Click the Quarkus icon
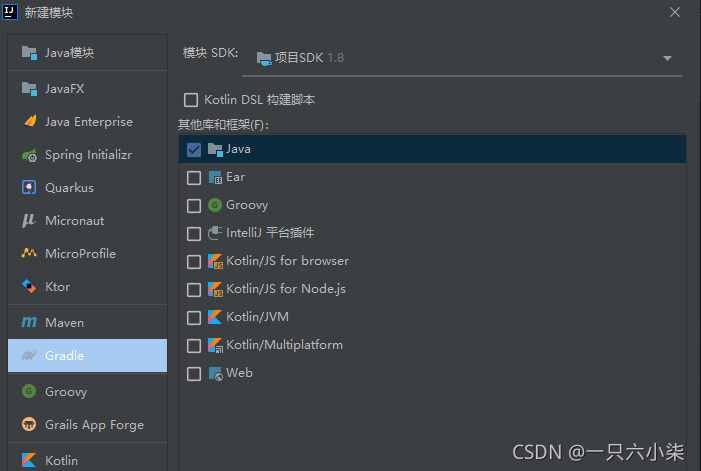This screenshot has height=471, width=701. (29, 187)
